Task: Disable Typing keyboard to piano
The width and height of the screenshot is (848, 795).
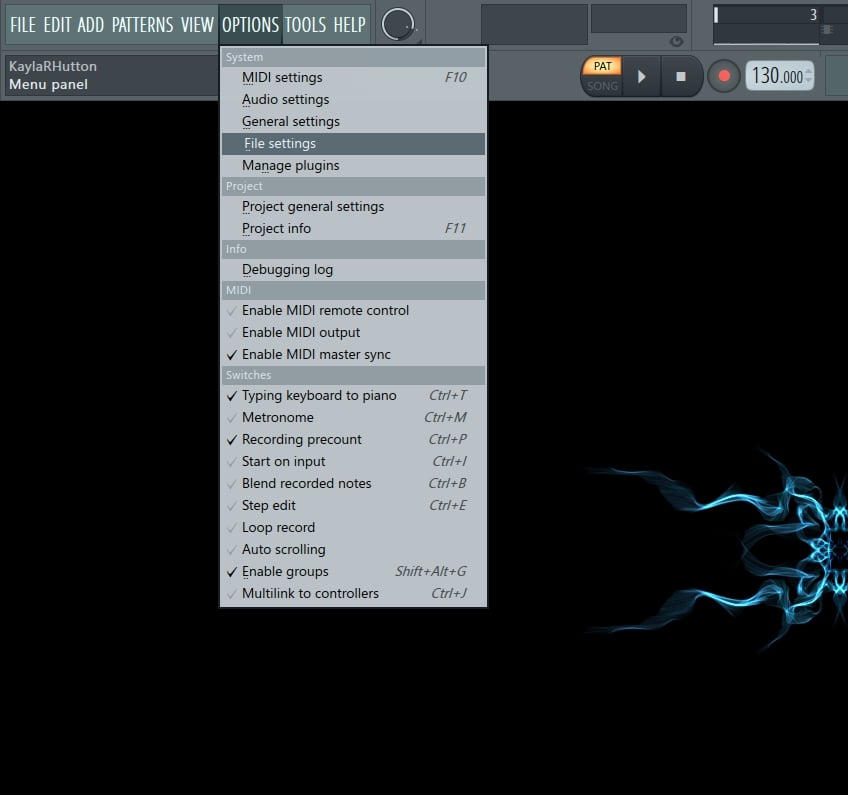Action: [319, 396]
